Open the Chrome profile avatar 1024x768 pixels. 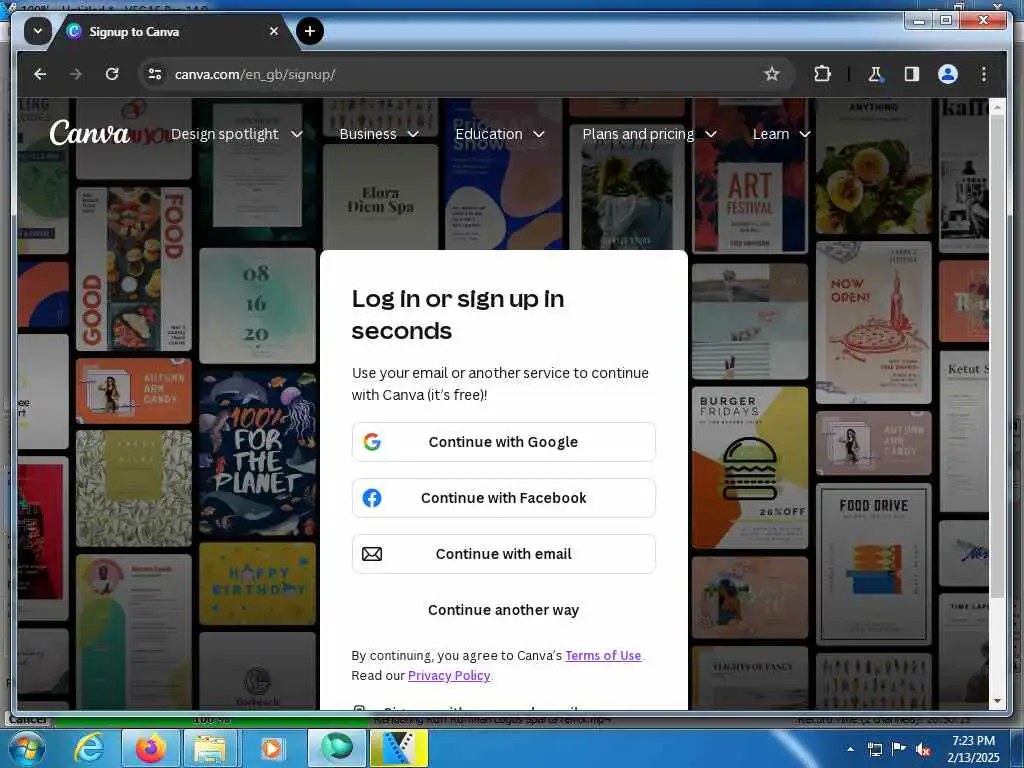tap(948, 74)
